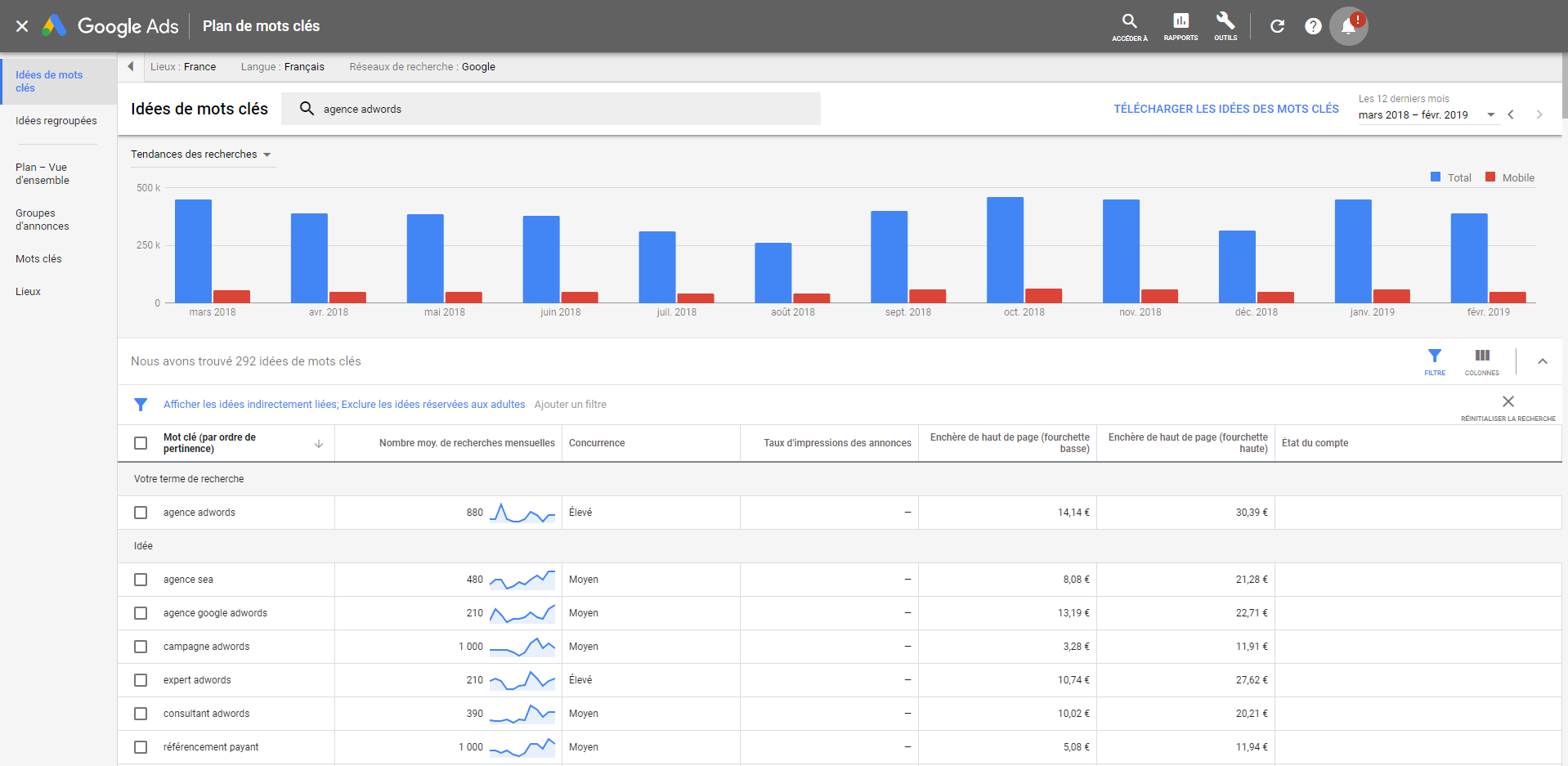Select Idées de mots clés sidebar item
The width and height of the screenshot is (1568, 766).
pyautogui.click(x=58, y=81)
